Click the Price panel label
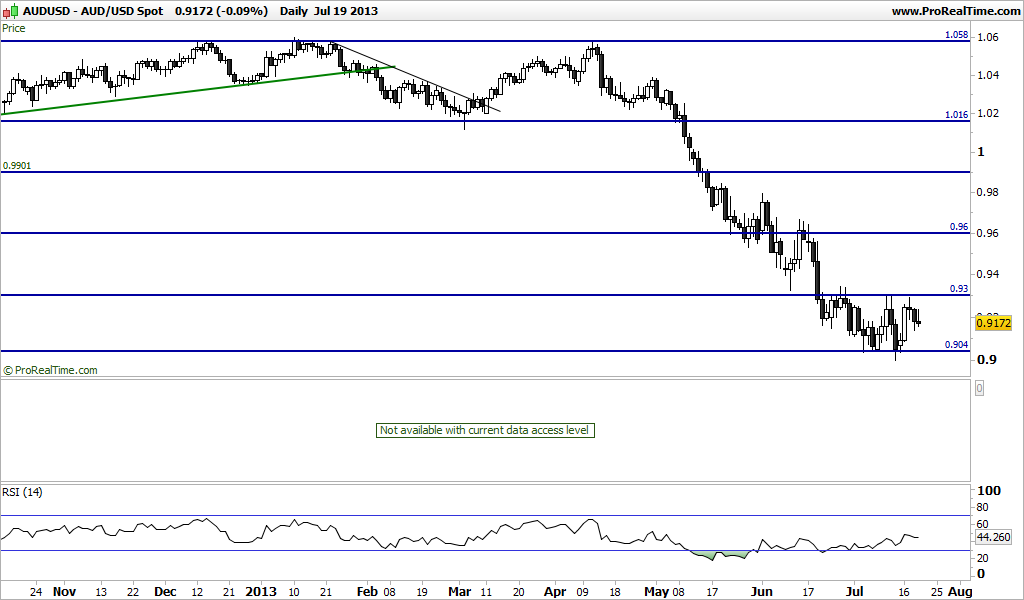This screenshot has height=600, width=1024. coord(14,28)
